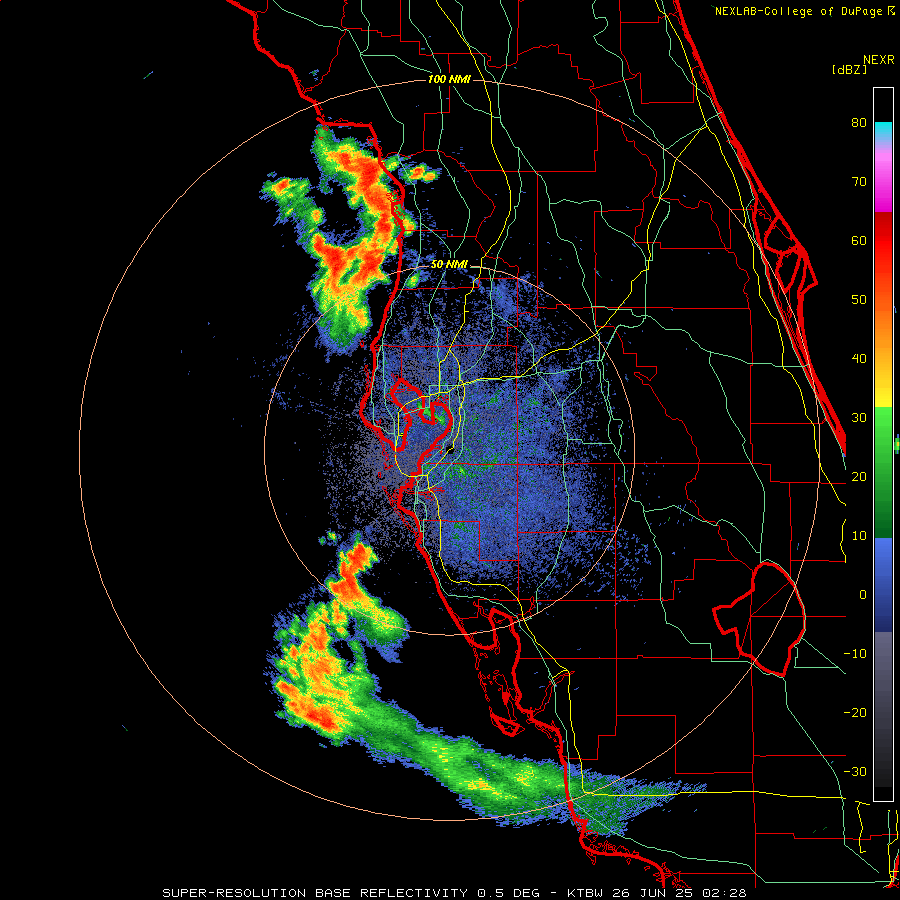900x900 pixels.
Task: Select the 20 value on the dBZ scale
Action: pyautogui.click(x=859, y=477)
